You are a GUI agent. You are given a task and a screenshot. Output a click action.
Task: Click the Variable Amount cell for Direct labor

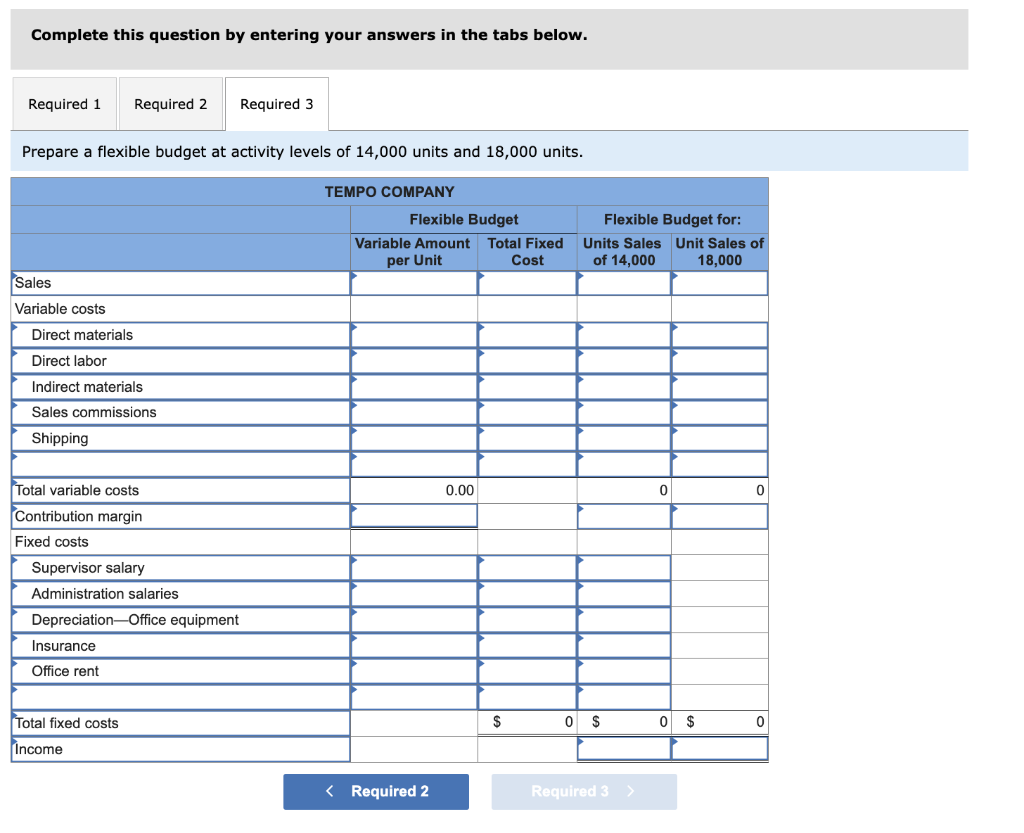tap(413, 361)
